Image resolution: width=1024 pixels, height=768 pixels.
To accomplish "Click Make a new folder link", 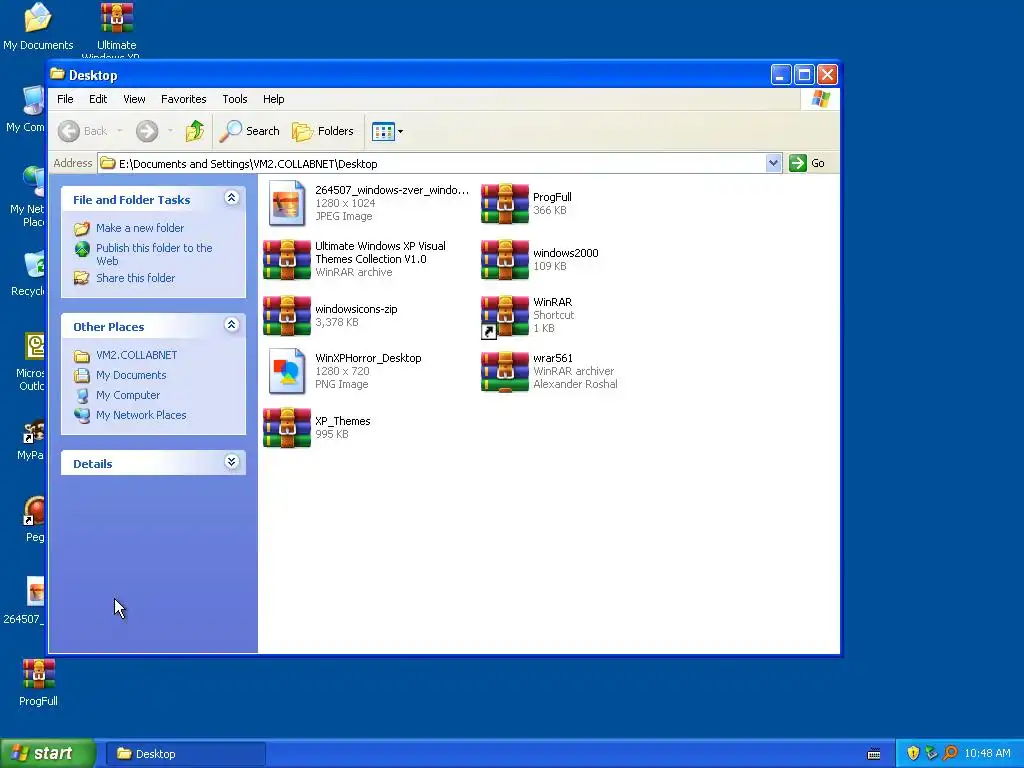I will (x=140, y=228).
